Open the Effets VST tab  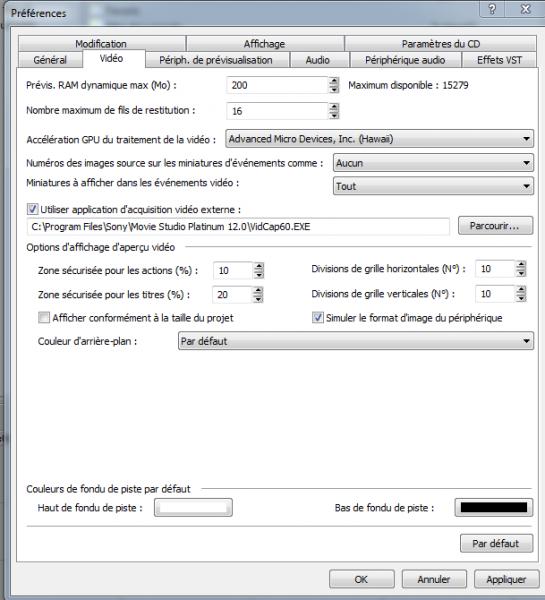point(499,60)
